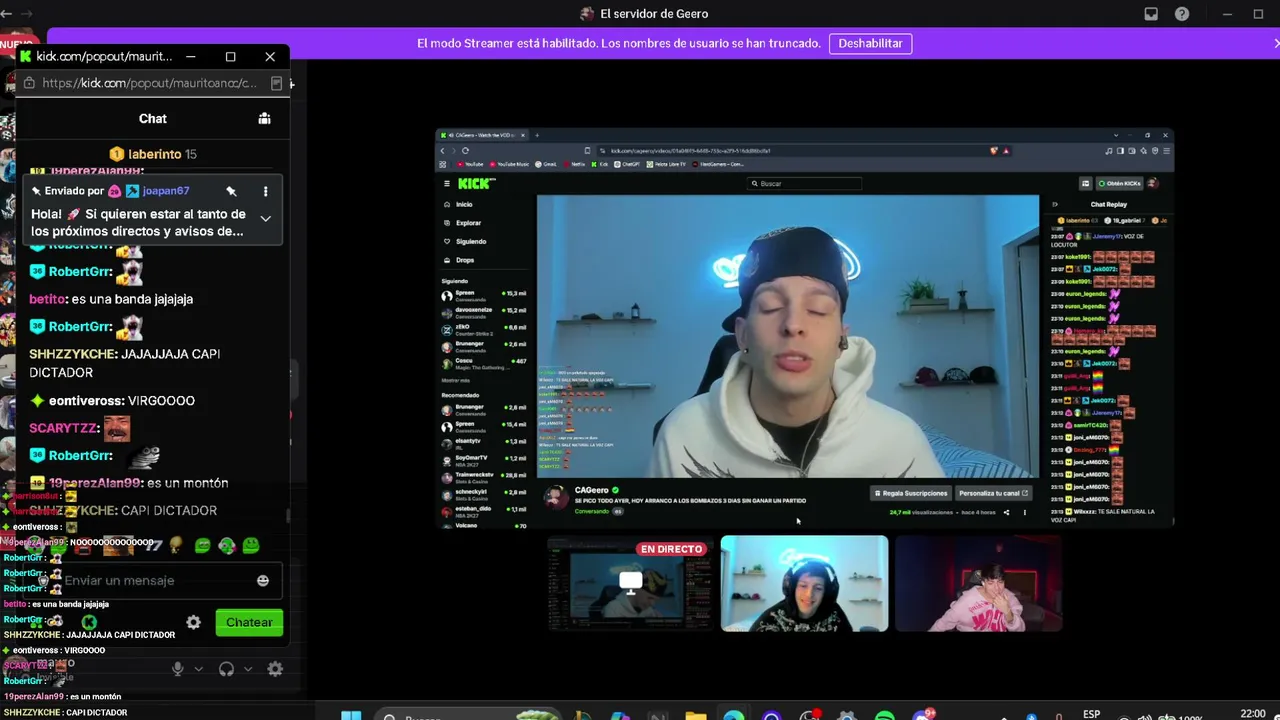Screen dimensions: 1280x720
Task: Click the taskbar clock showing 22:00
Action: pos(1253,714)
